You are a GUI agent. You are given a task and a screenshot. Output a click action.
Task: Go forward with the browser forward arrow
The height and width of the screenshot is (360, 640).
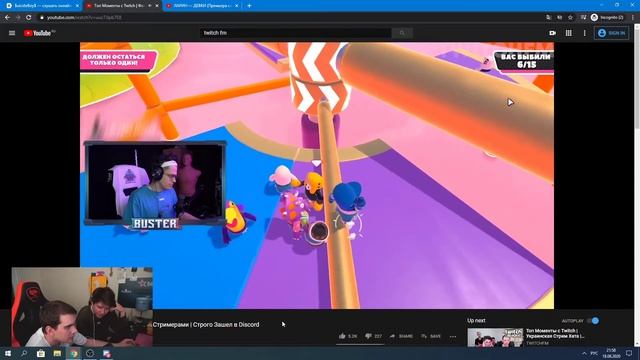tap(18, 18)
